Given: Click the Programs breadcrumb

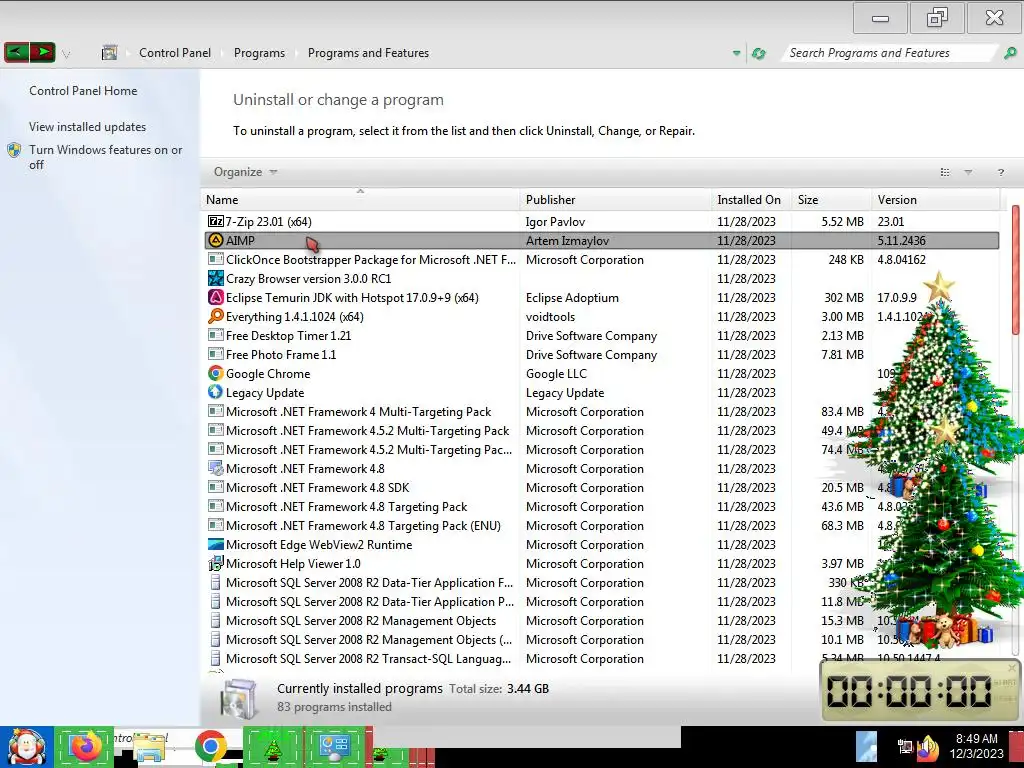Looking at the screenshot, I should 259,53.
